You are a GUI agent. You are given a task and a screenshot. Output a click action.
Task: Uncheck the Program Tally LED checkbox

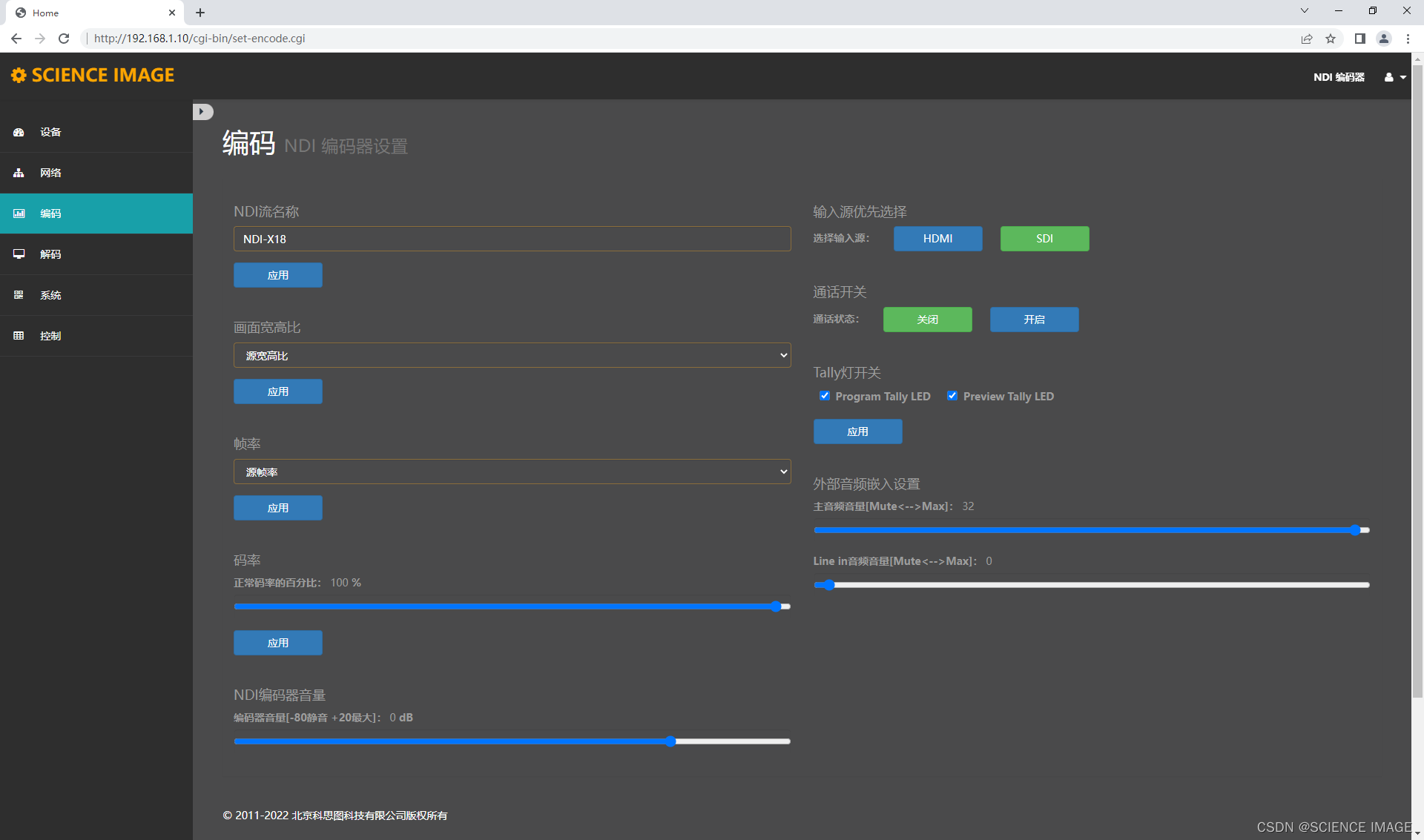click(824, 396)
